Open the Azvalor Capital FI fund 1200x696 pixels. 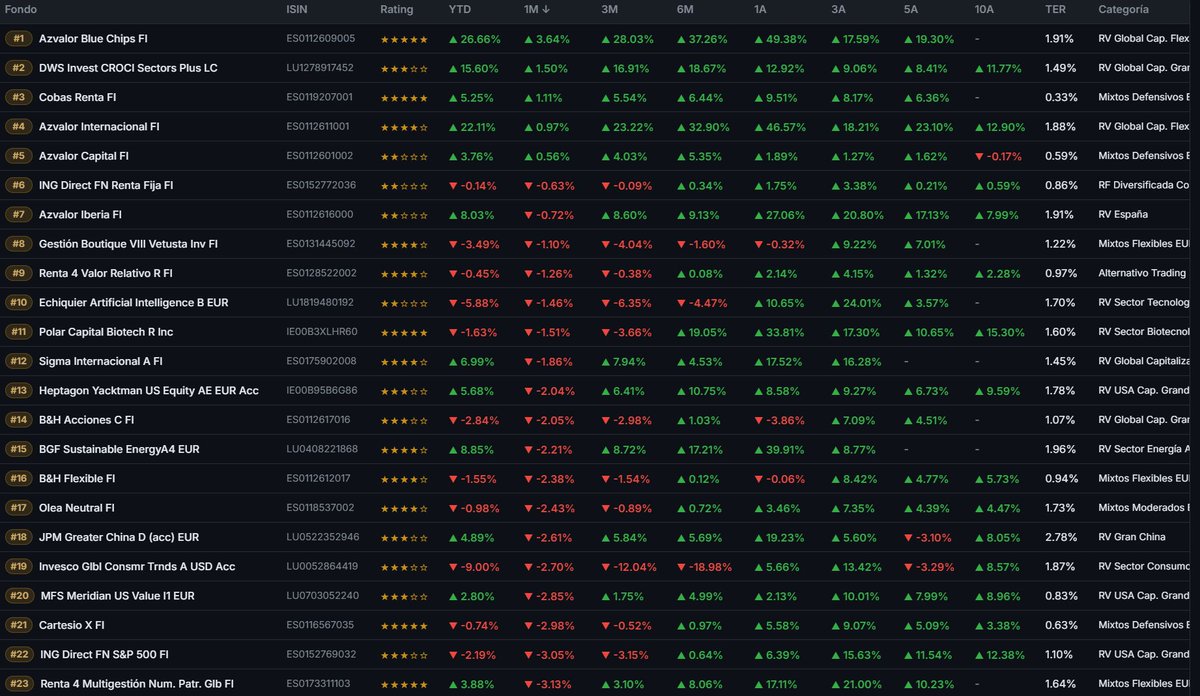point(84,156)
